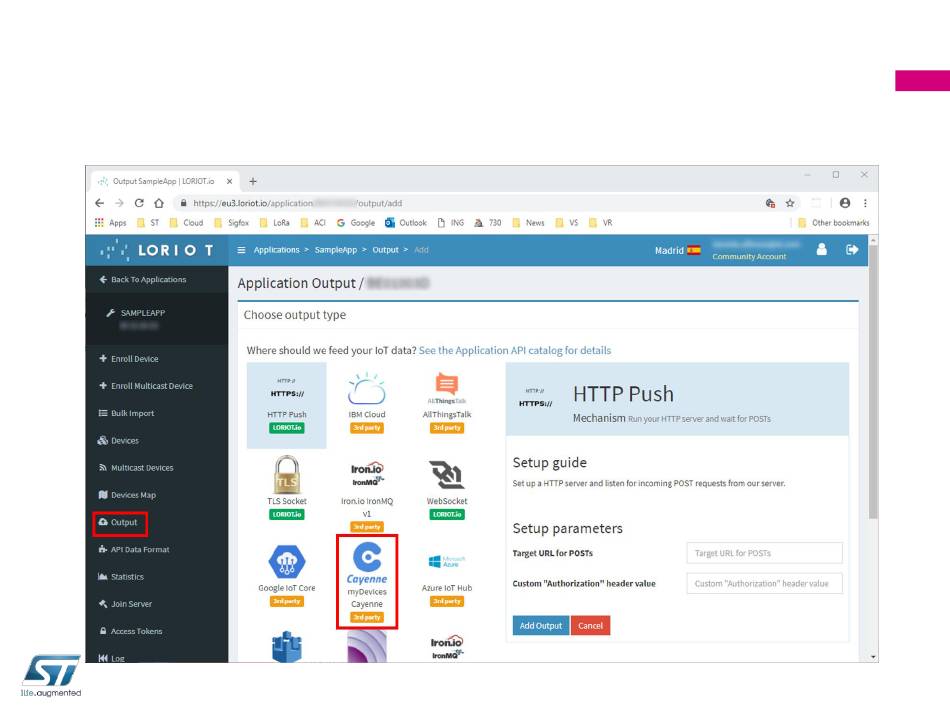950x713 pixels.
Task: Click the red Cancel button
Action: (590, 625)
